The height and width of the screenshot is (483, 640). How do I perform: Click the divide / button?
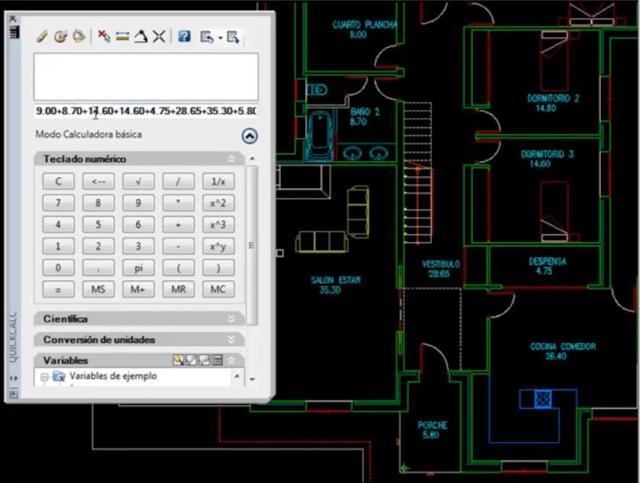(x=178, y=181)
